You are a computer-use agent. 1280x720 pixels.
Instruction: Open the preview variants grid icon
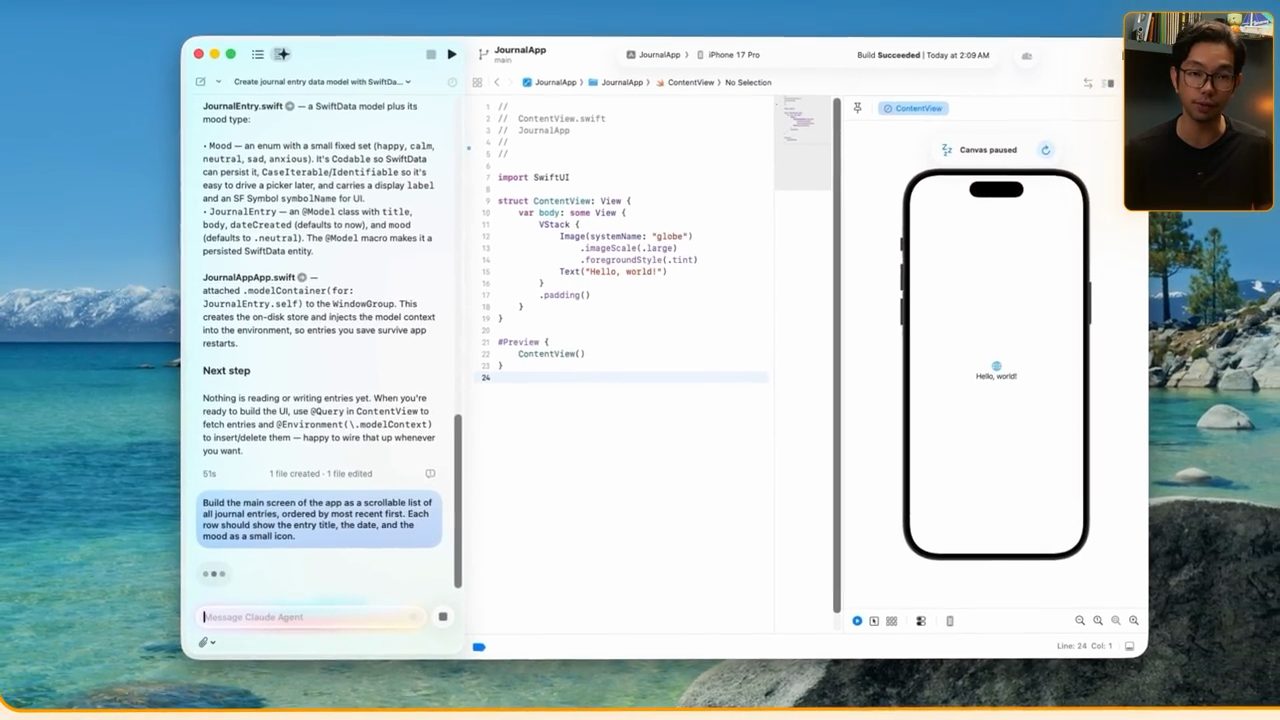(891, 621)
